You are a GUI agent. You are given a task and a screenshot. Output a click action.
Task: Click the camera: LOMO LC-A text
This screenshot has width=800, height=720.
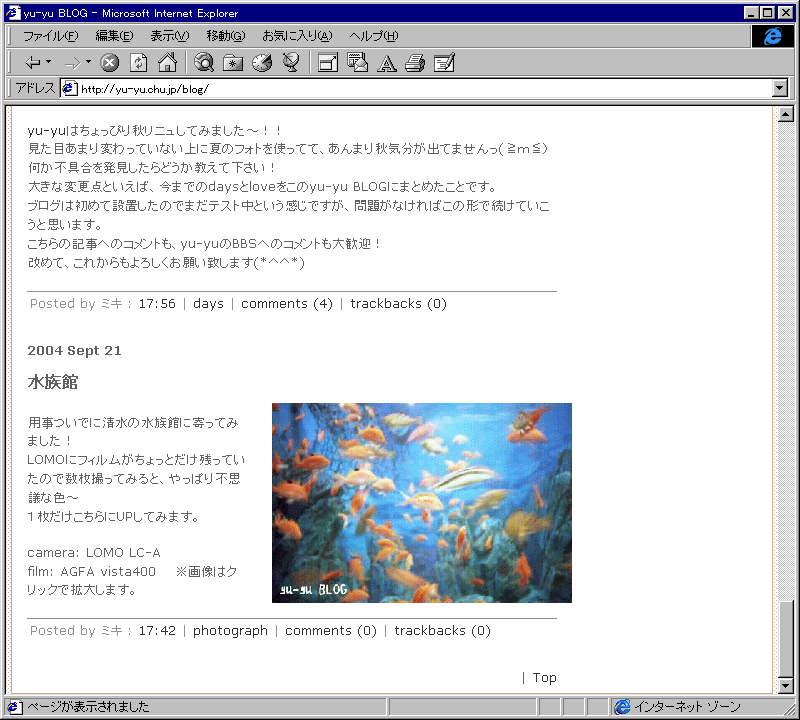(94, 553)
